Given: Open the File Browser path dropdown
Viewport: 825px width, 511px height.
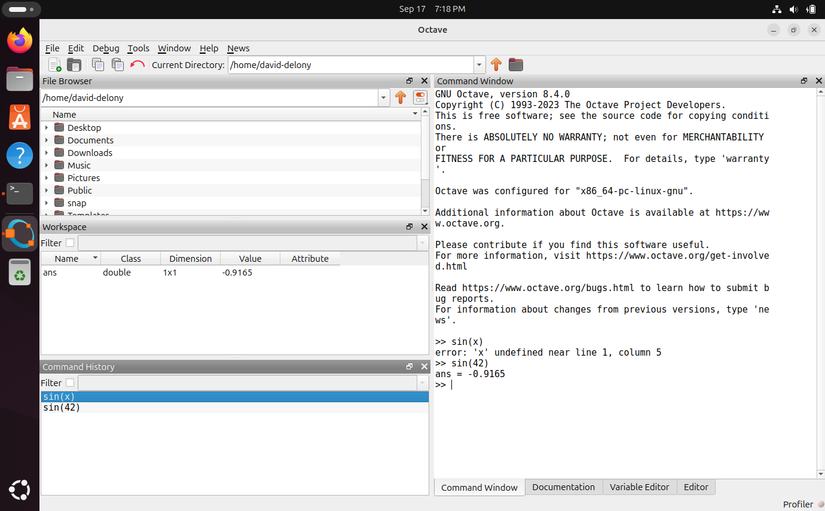Looking at the screenshot, I should [384, 98].
